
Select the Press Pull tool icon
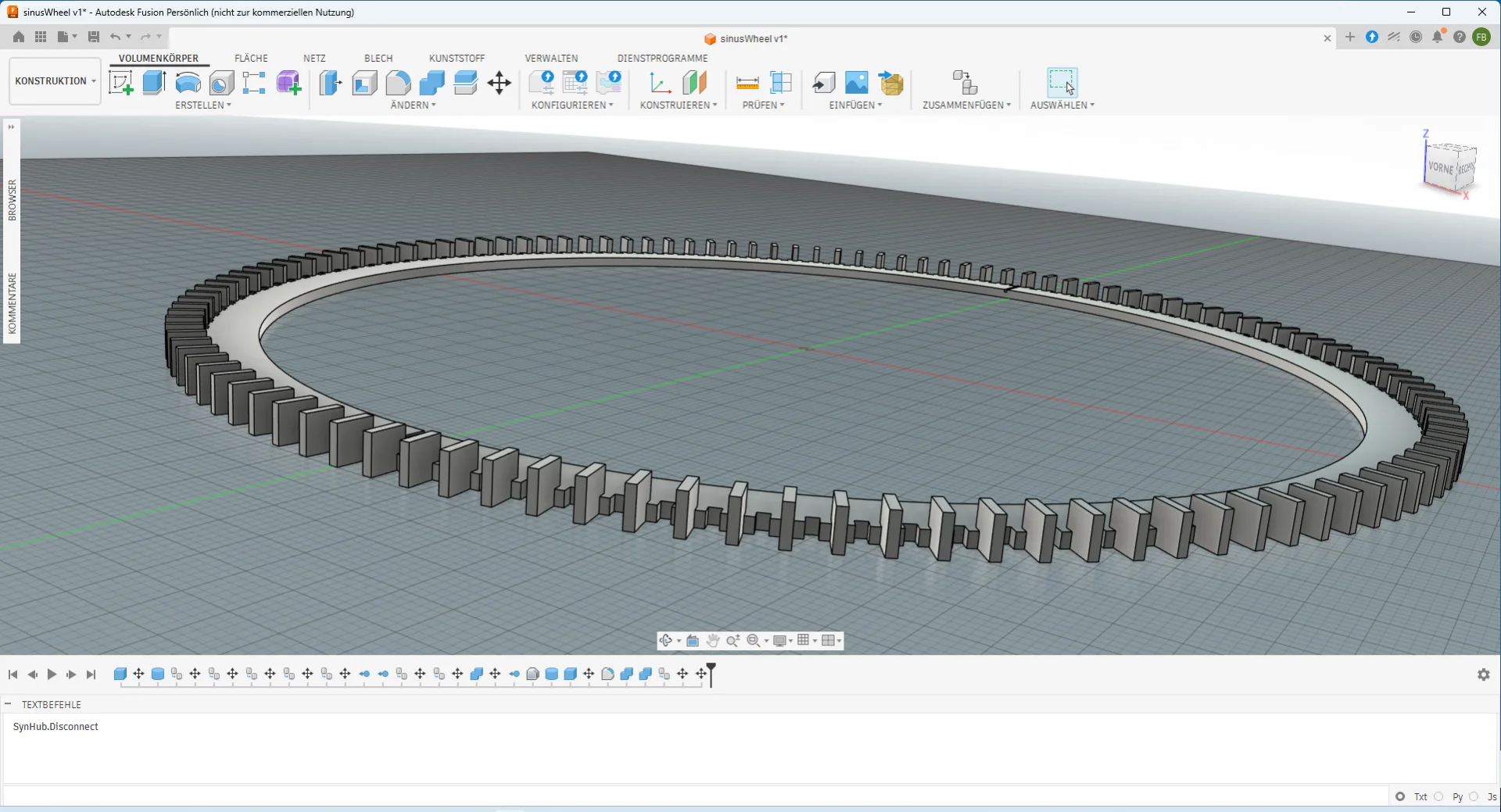tap(331, 82)
